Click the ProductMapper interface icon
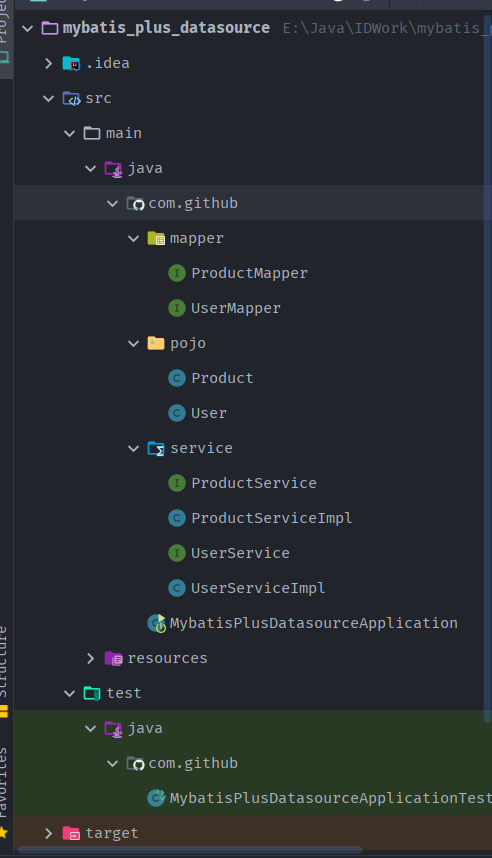This screenshot has height=858, width=492. click(x=176, y=273)
